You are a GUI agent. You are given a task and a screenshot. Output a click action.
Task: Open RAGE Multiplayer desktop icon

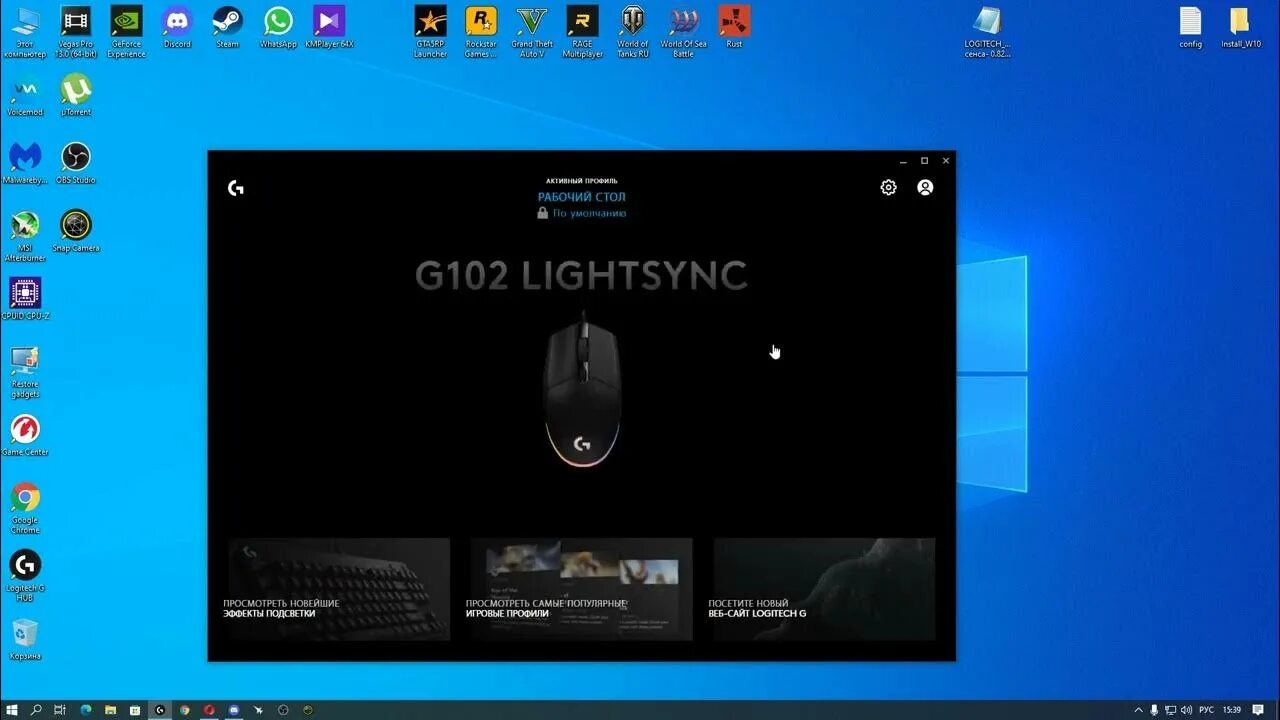[583, 32]
